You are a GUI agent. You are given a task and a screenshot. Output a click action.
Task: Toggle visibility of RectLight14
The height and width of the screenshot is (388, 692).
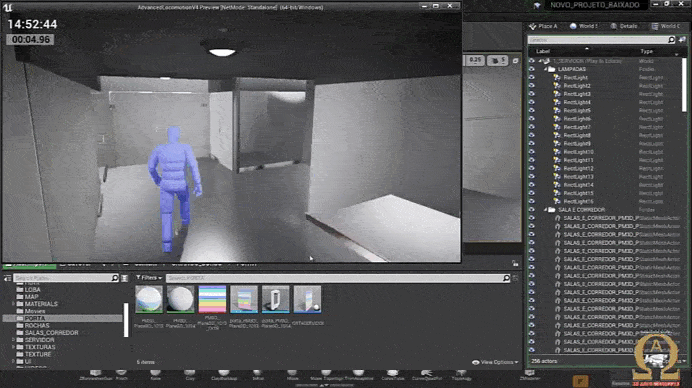(532, 185)
